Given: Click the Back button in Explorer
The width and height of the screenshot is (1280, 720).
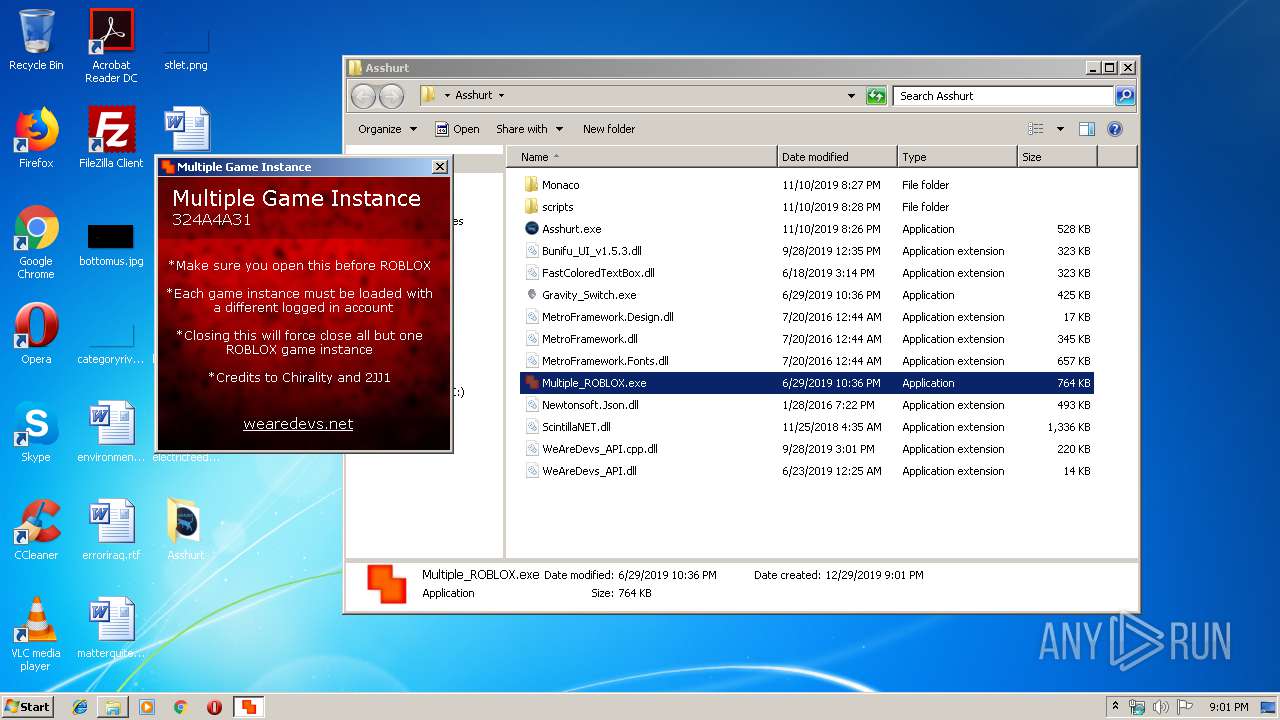Looking at the screenshot, I should point(363,96).
